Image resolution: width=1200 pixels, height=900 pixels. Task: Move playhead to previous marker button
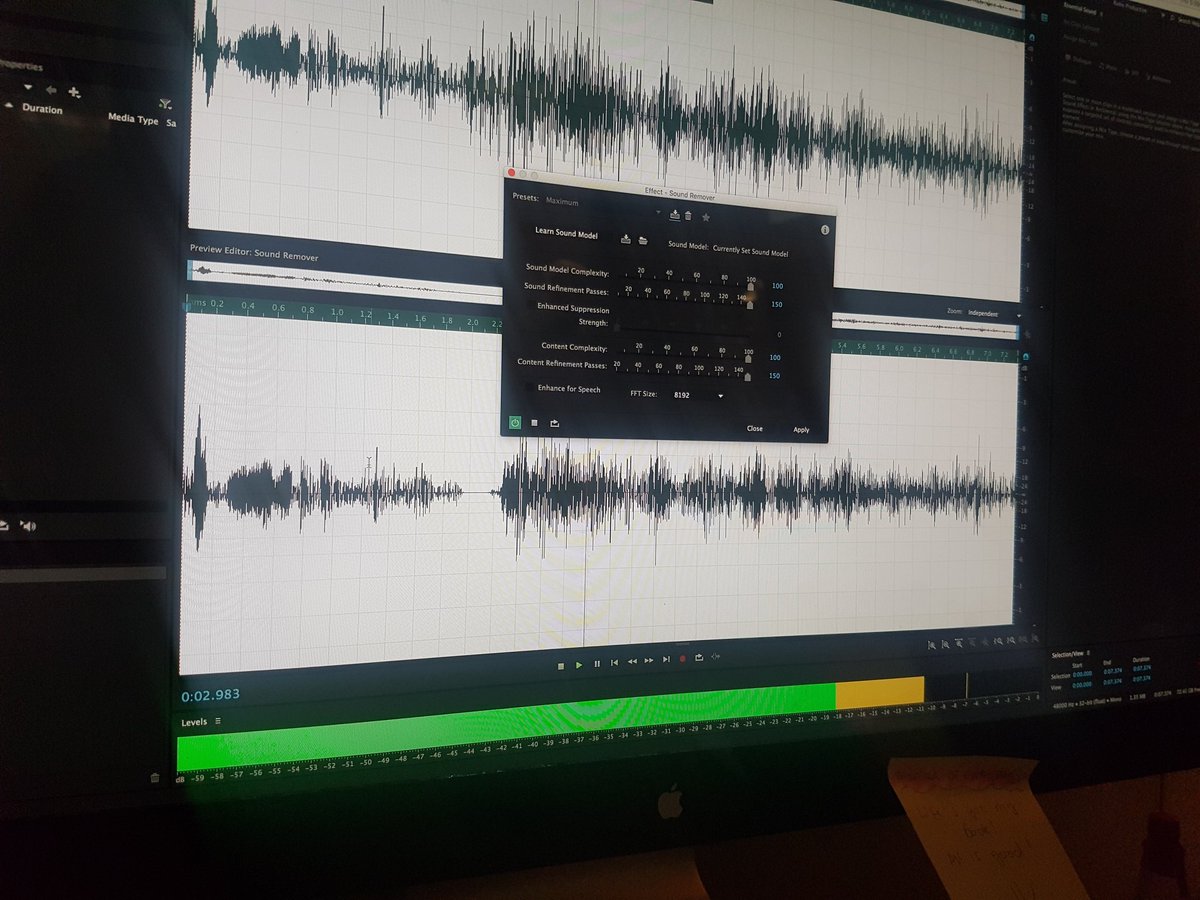point(614,662)
